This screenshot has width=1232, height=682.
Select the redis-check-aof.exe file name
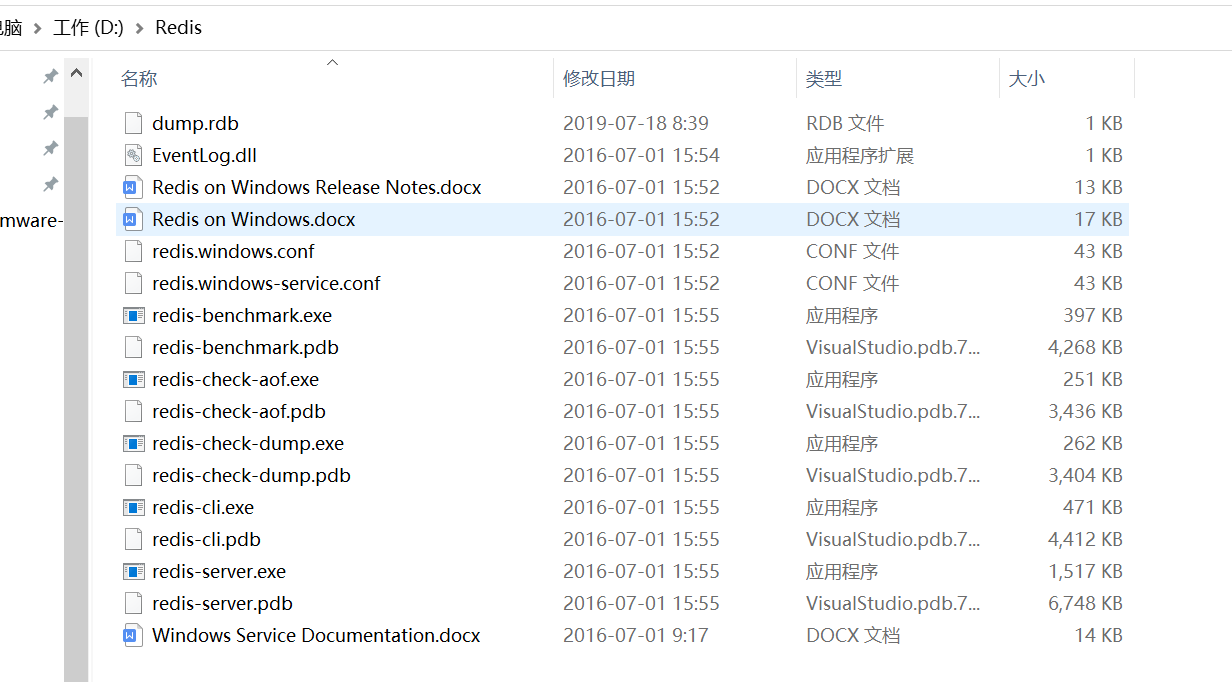tap(235, 379)
